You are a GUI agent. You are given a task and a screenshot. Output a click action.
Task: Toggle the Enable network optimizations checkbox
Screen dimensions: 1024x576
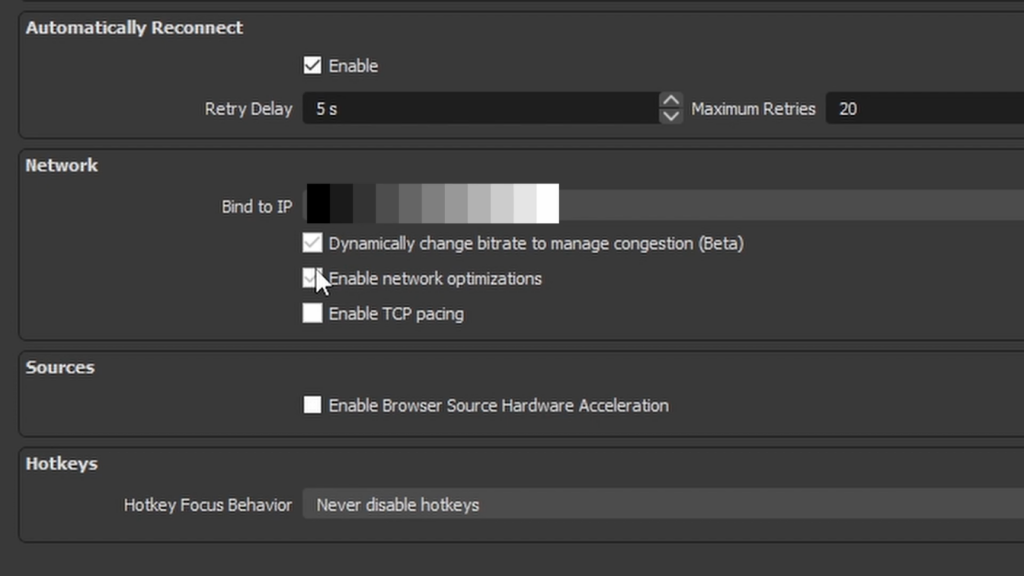coord(311,278)
